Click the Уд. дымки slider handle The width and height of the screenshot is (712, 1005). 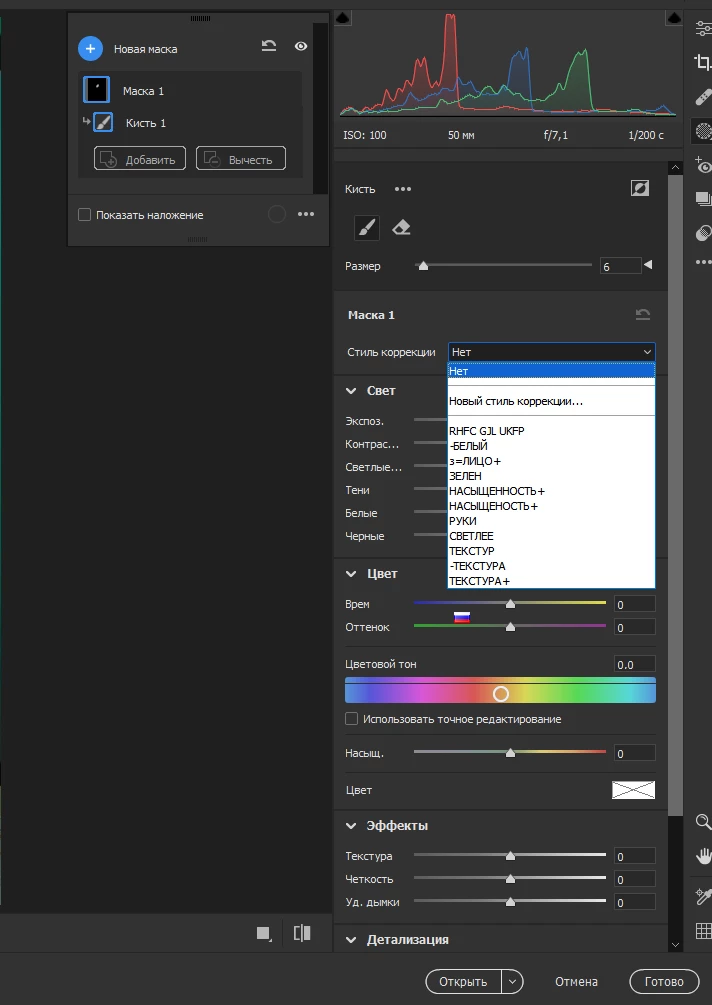coord(510,902)
